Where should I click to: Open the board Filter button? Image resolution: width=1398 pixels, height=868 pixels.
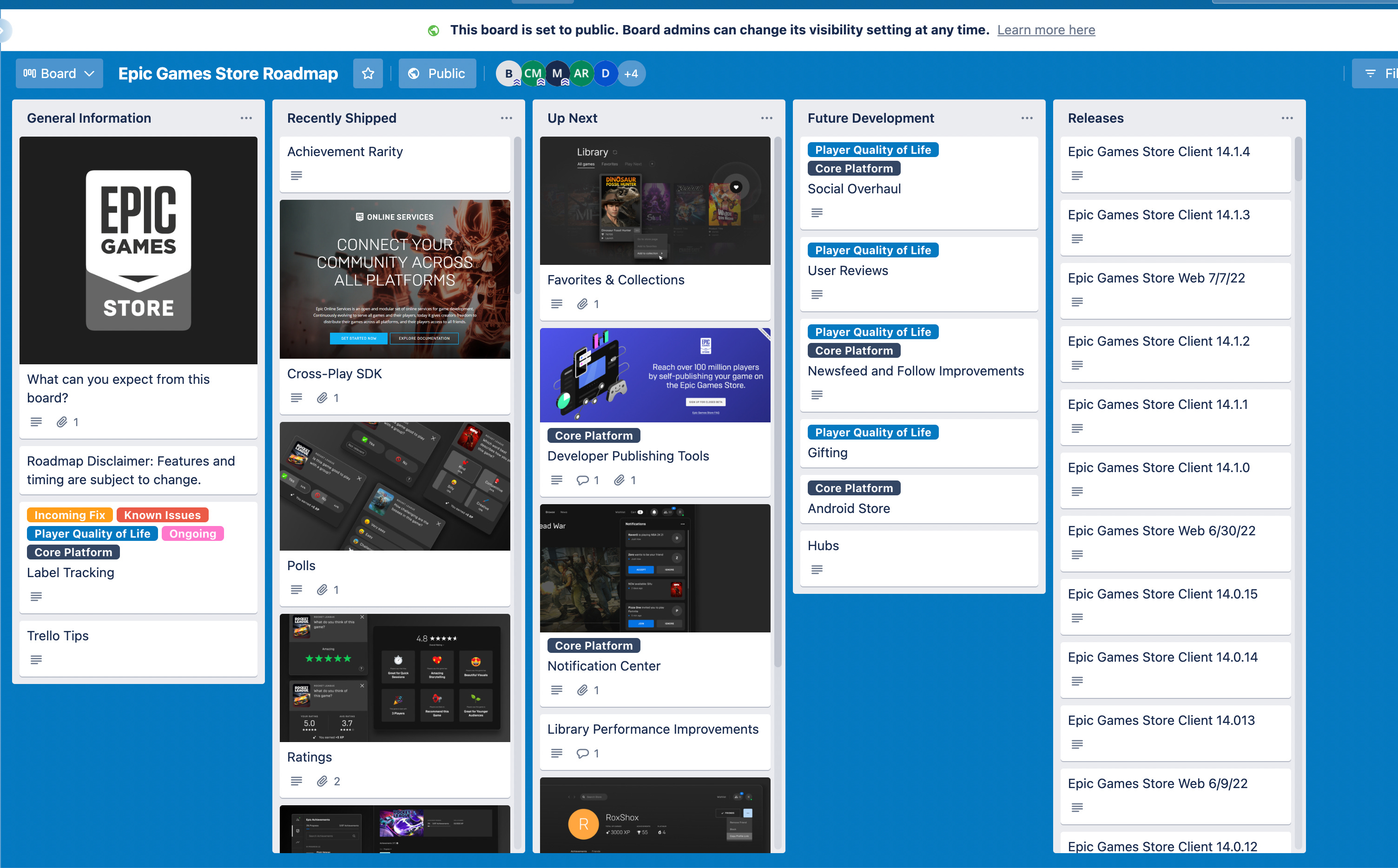(x=1375, y=73)
